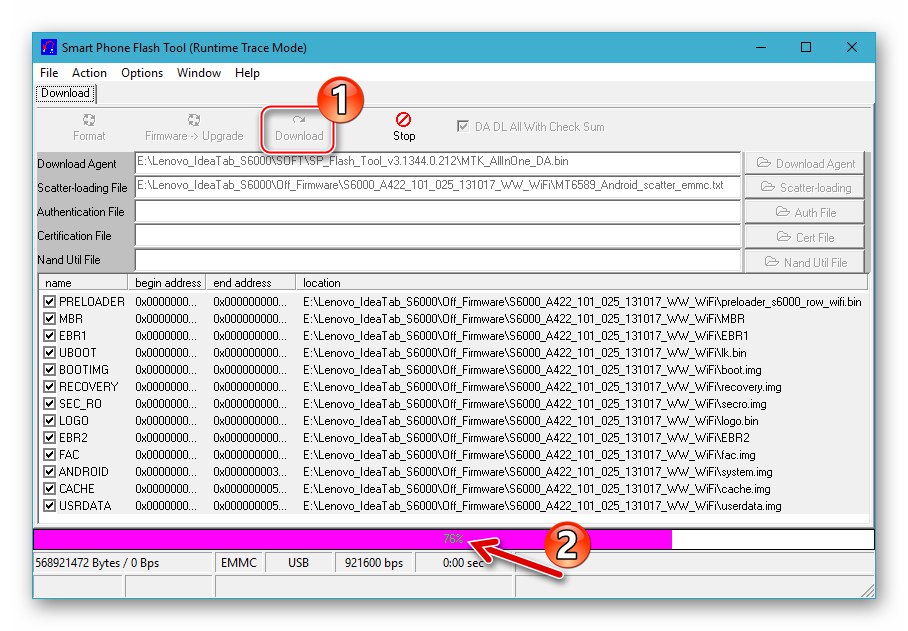Click the Auth File button
Viewport: 908px width, 631px height.
coord(805,212)
